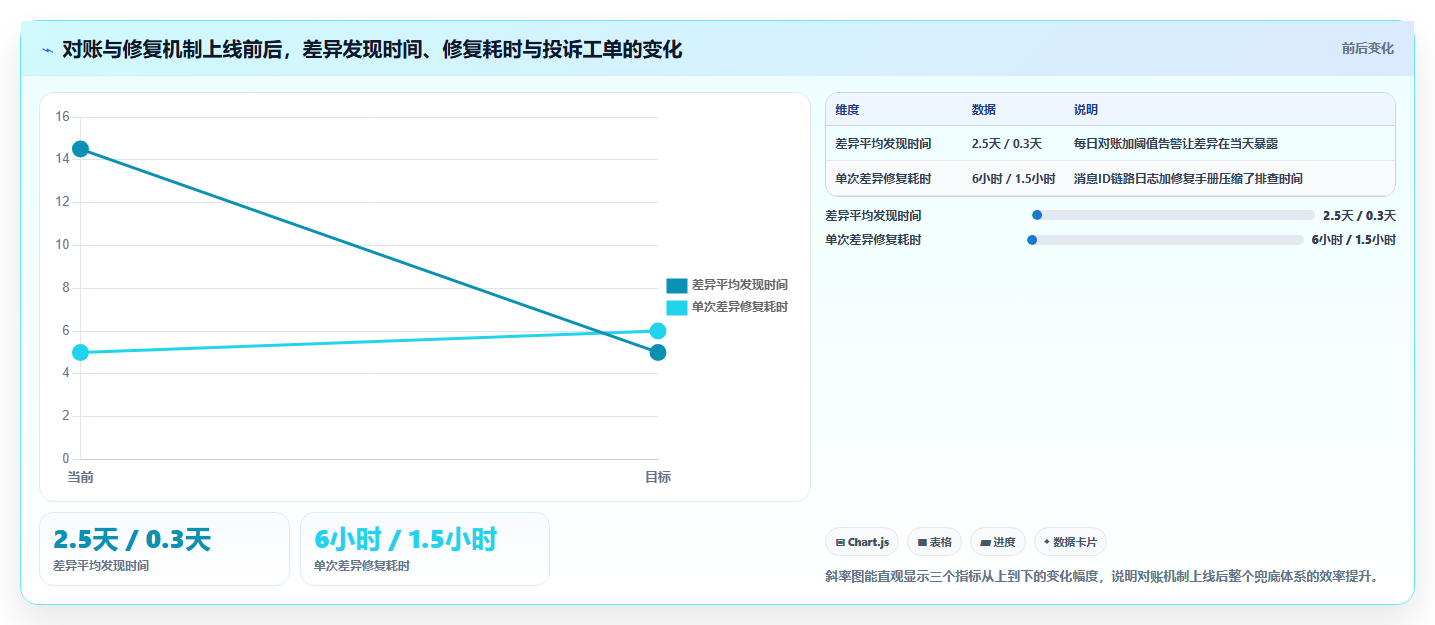Click the 单次差异修复耗时 progress label
The height and width of the screenshot is (625, 1435).
point(874,239)
